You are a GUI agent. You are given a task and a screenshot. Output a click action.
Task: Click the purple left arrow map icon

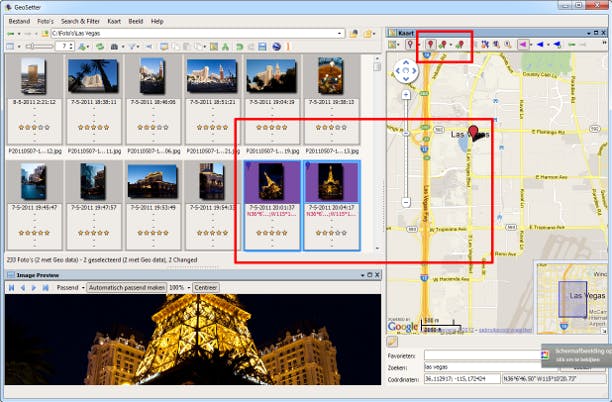pyautogui.click(x=523, y=45)
